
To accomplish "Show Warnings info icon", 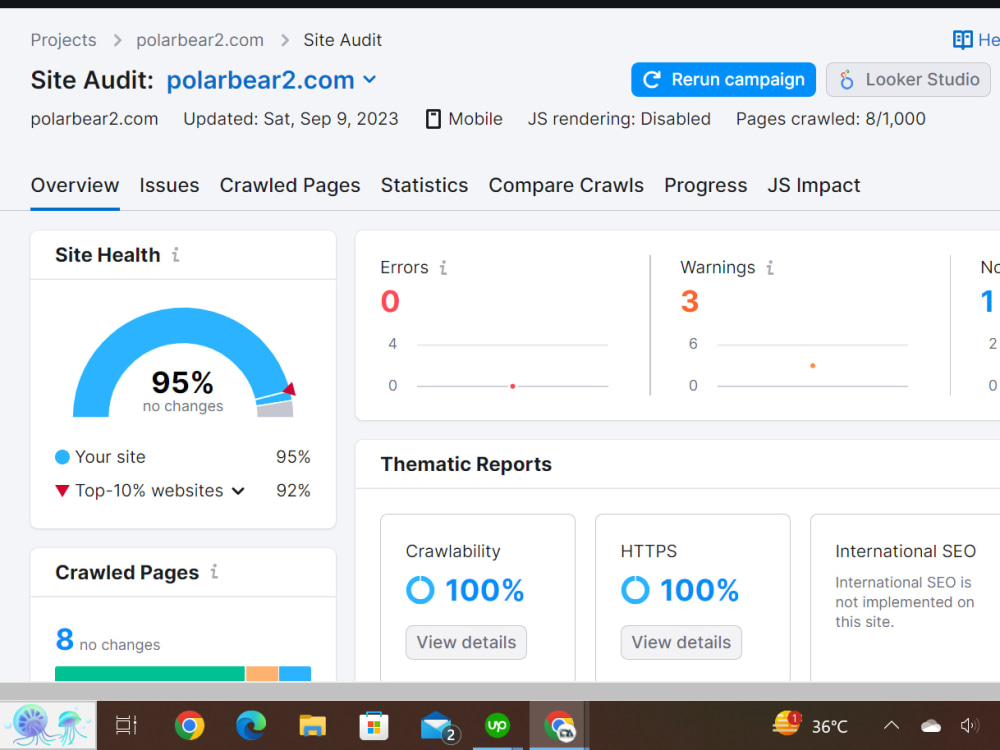I will [770, 268].
